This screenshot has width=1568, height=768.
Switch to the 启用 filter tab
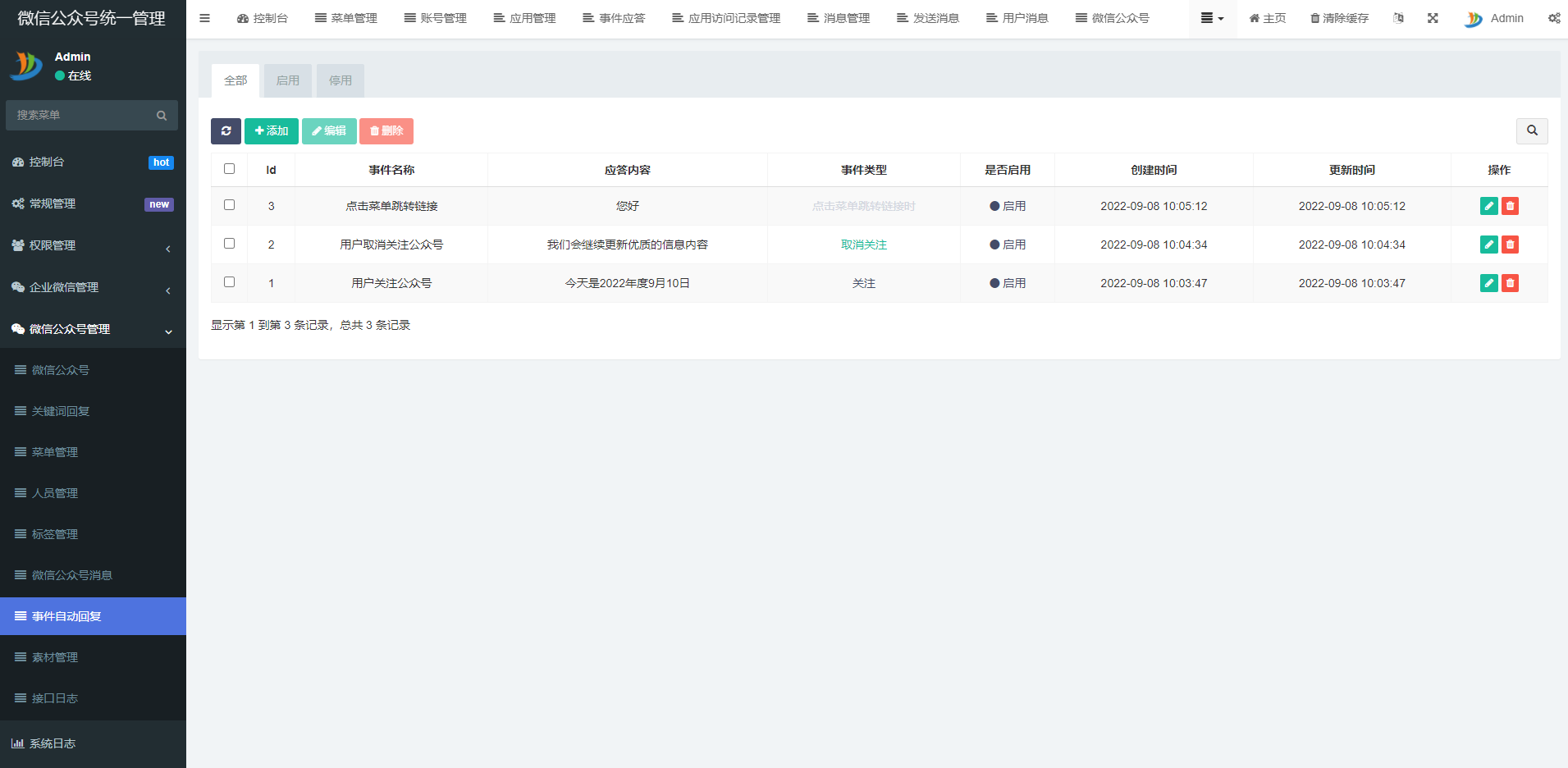pyautogui.click(x=287, y=80)
